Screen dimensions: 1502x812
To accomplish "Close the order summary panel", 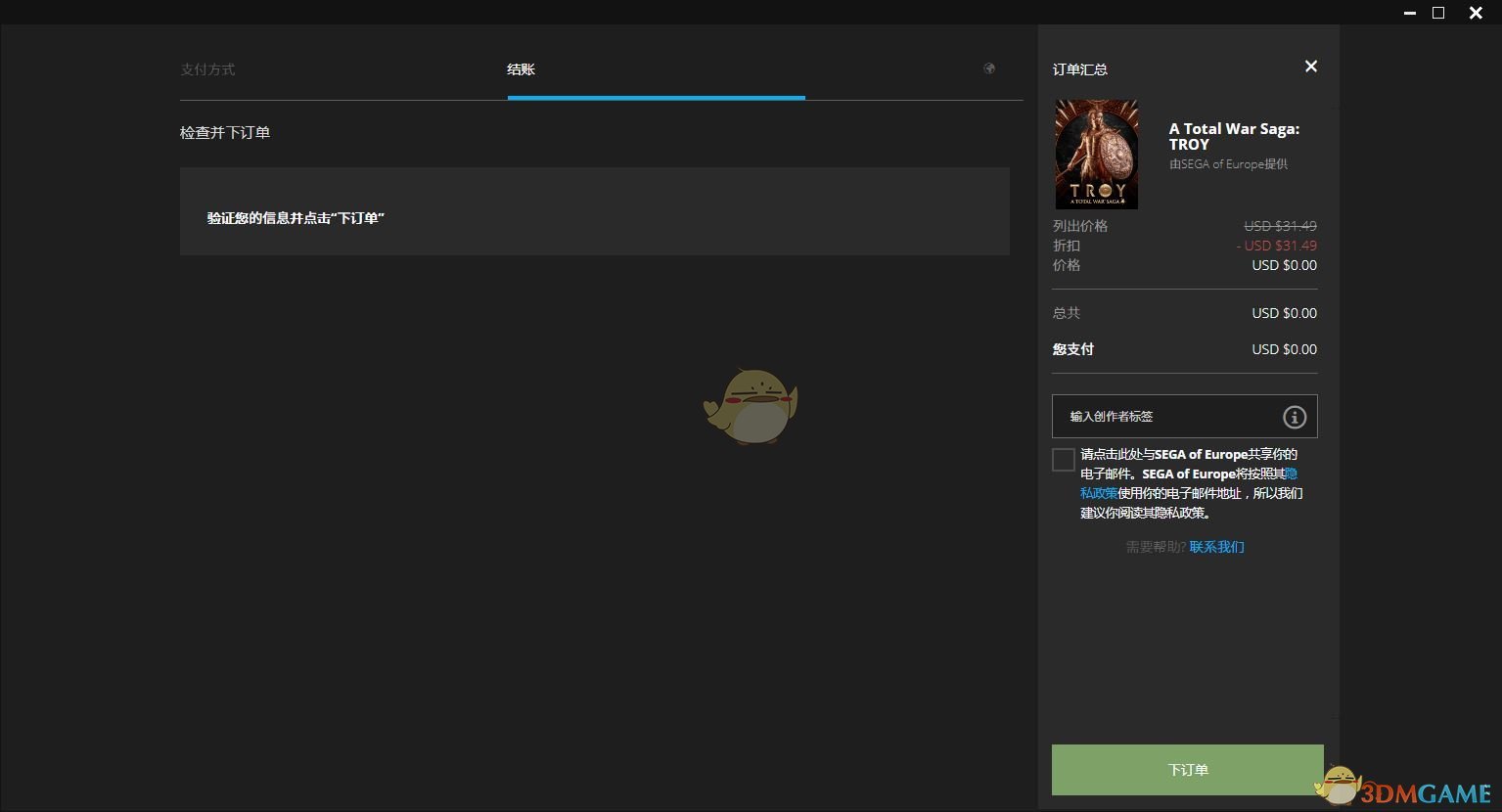I will point(1311,67).
